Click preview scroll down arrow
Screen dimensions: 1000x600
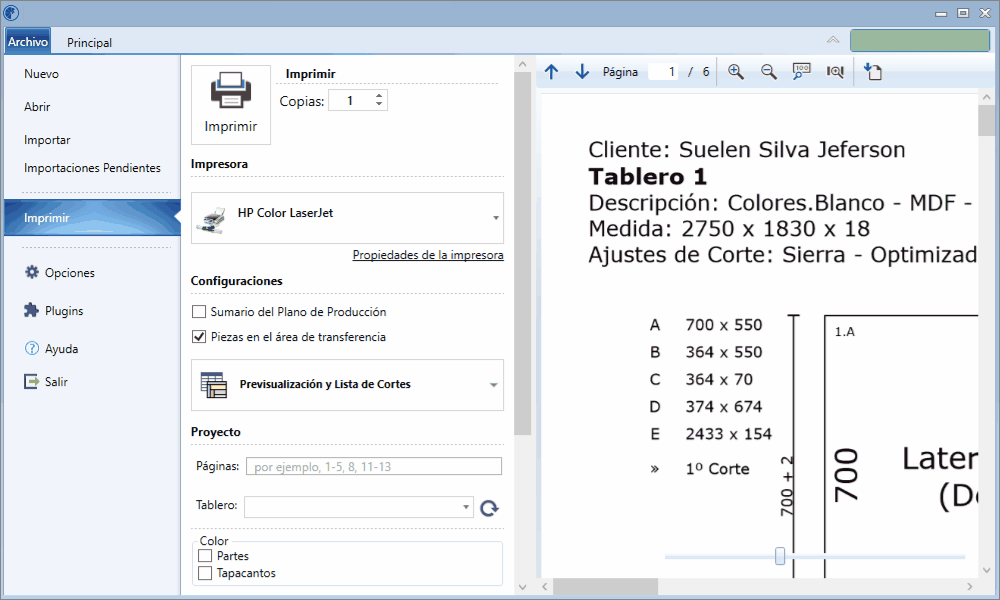(x=986, y=570)
